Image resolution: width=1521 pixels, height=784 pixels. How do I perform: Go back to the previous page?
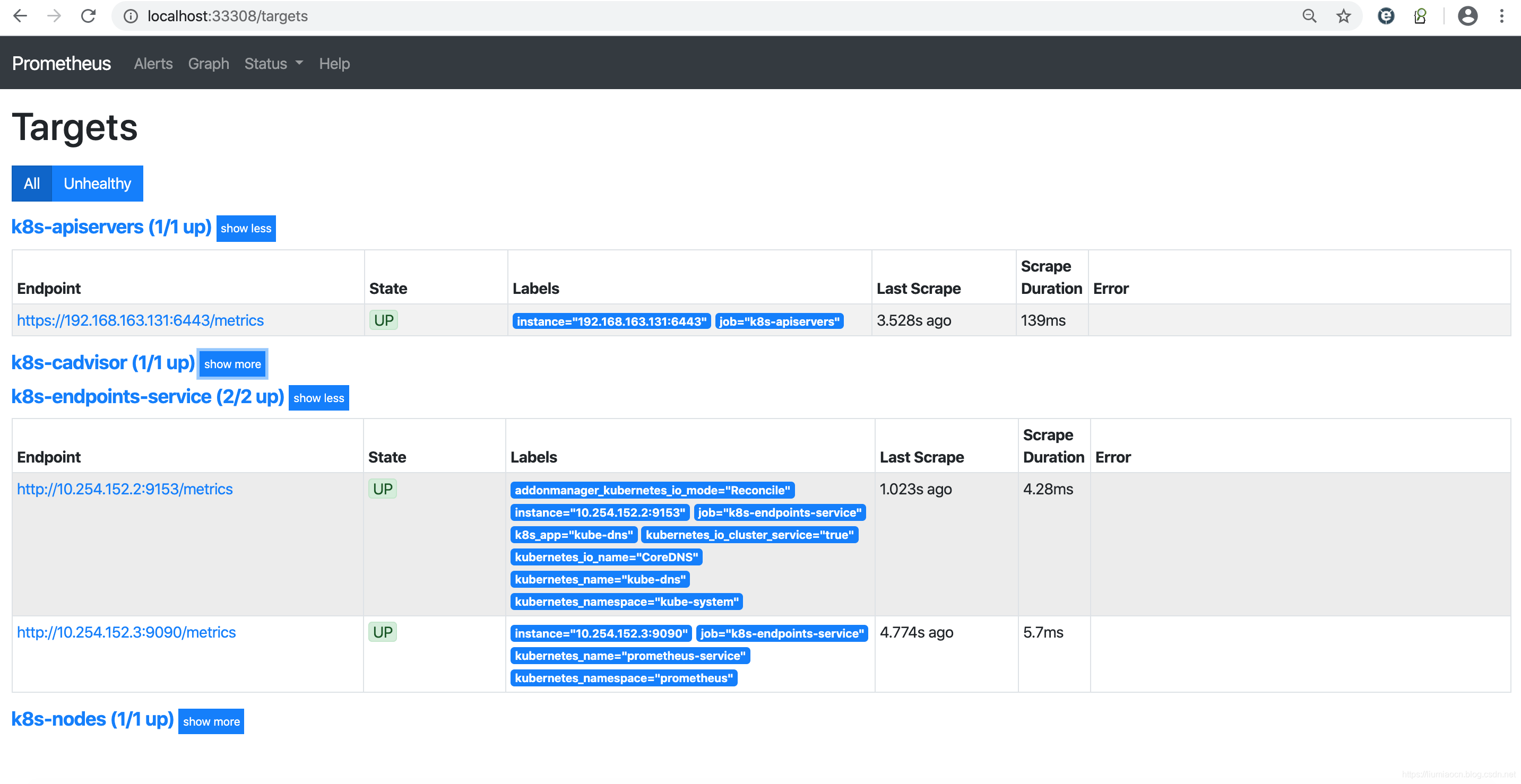coord(20,16)
